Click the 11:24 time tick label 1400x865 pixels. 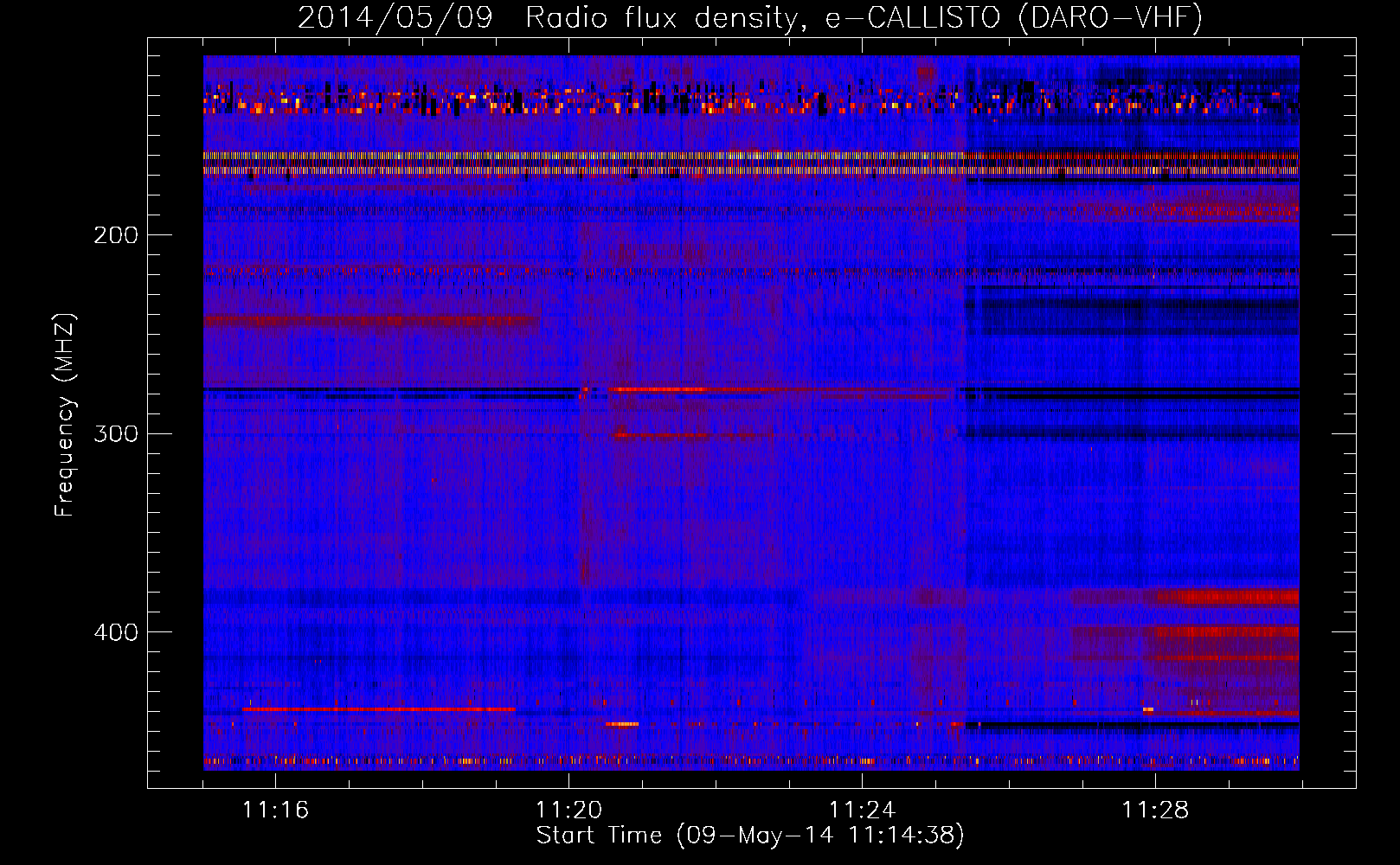(862, 811)
